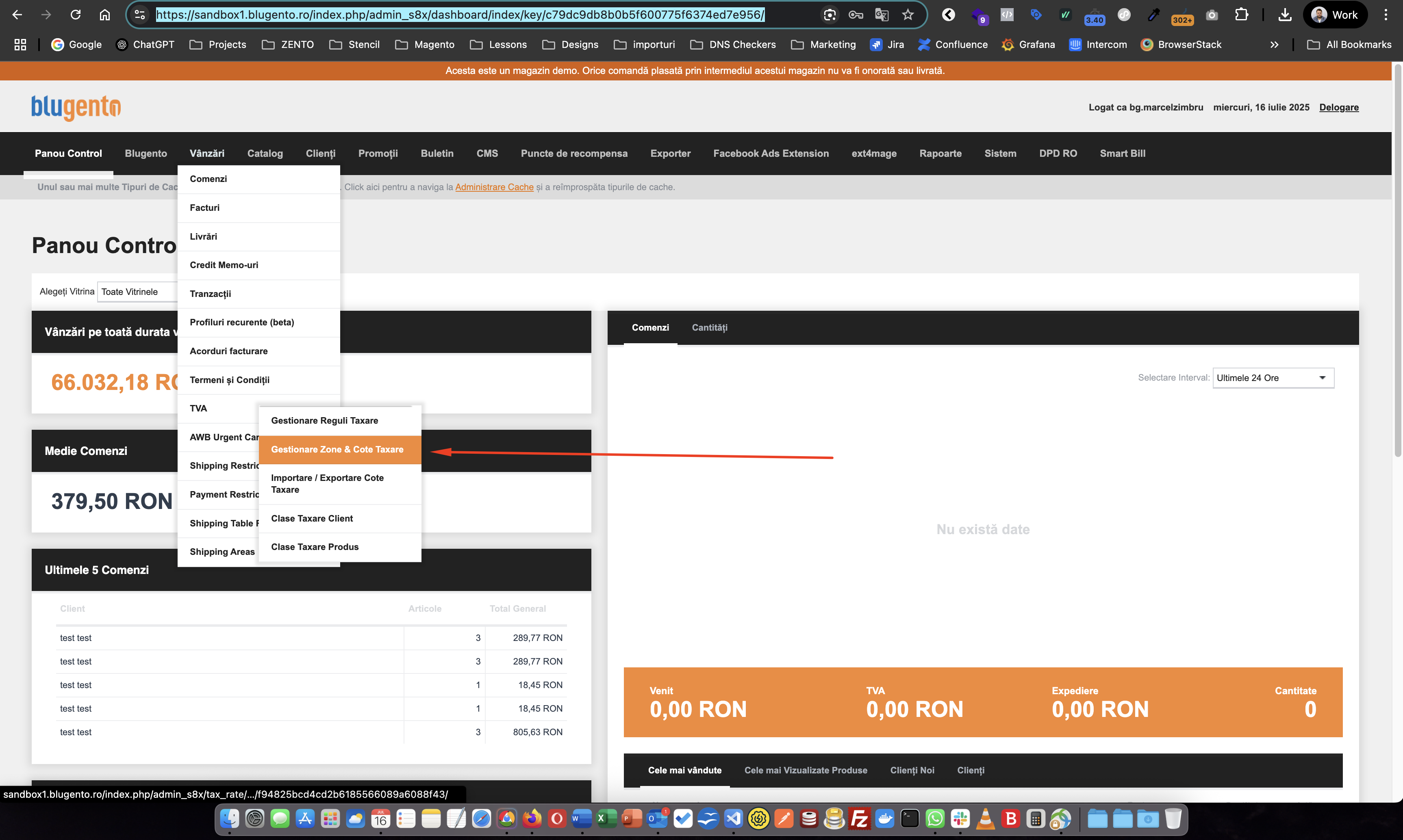Open FileZilla from the Dock

click(859, 818)
